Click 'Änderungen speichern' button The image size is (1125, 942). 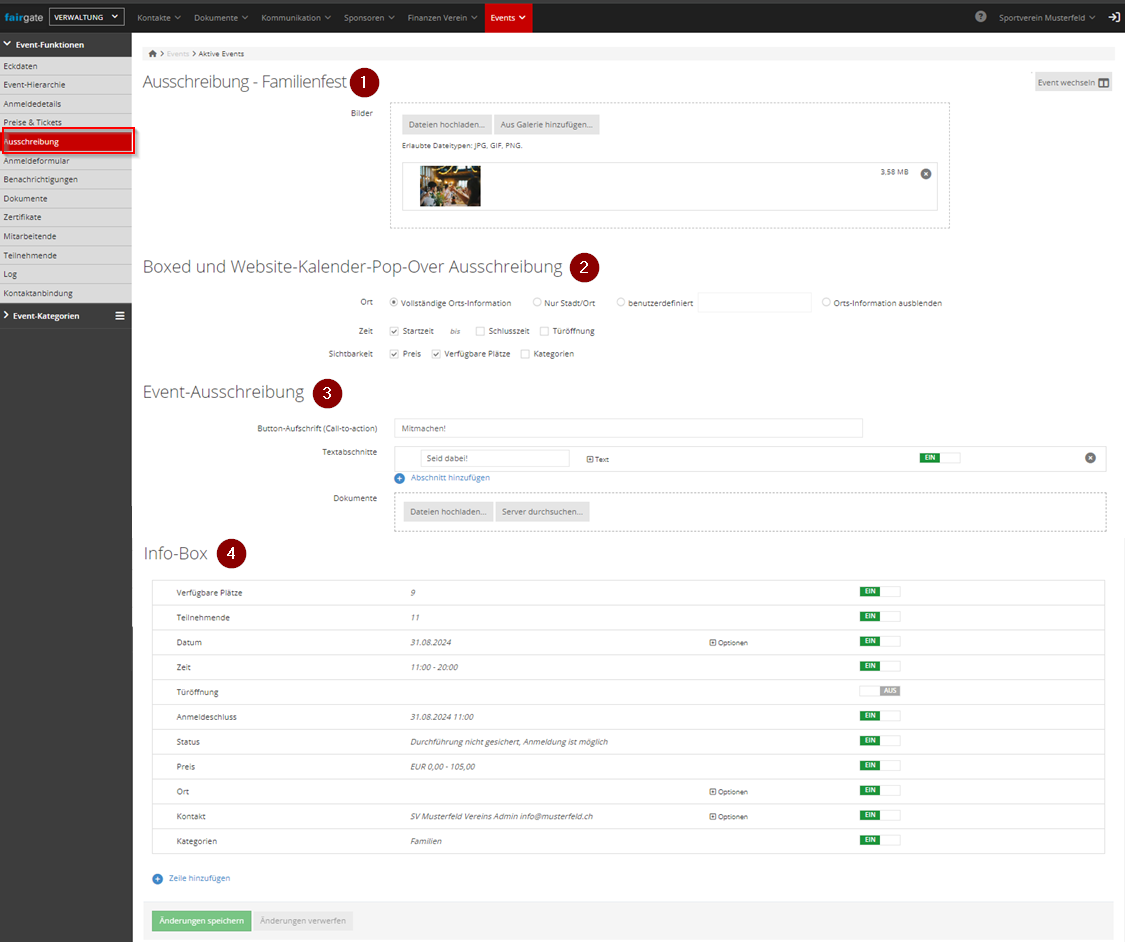[x=201, y=921]
